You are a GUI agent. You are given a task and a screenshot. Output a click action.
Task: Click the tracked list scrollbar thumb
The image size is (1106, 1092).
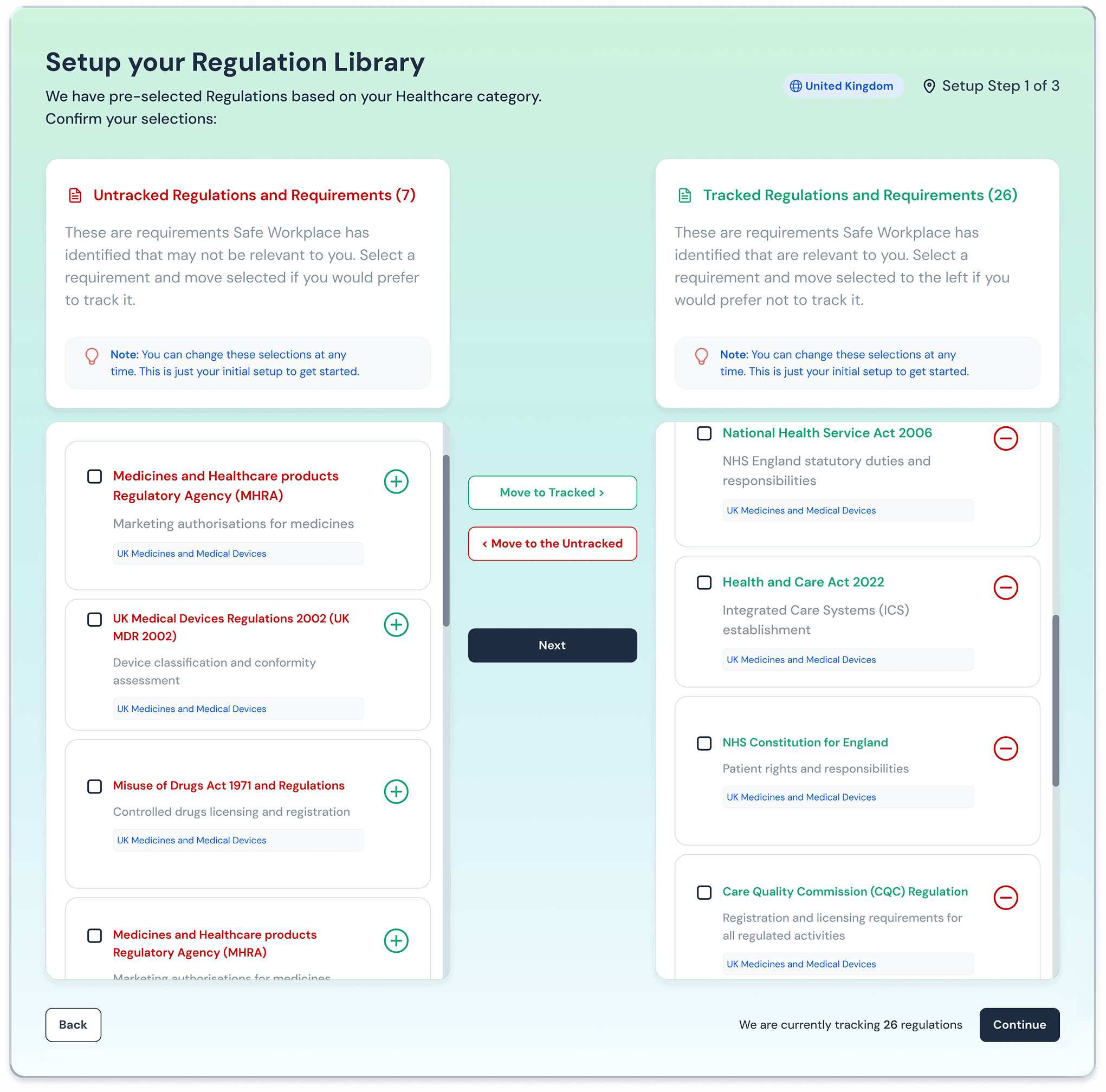pos(1056,700)
